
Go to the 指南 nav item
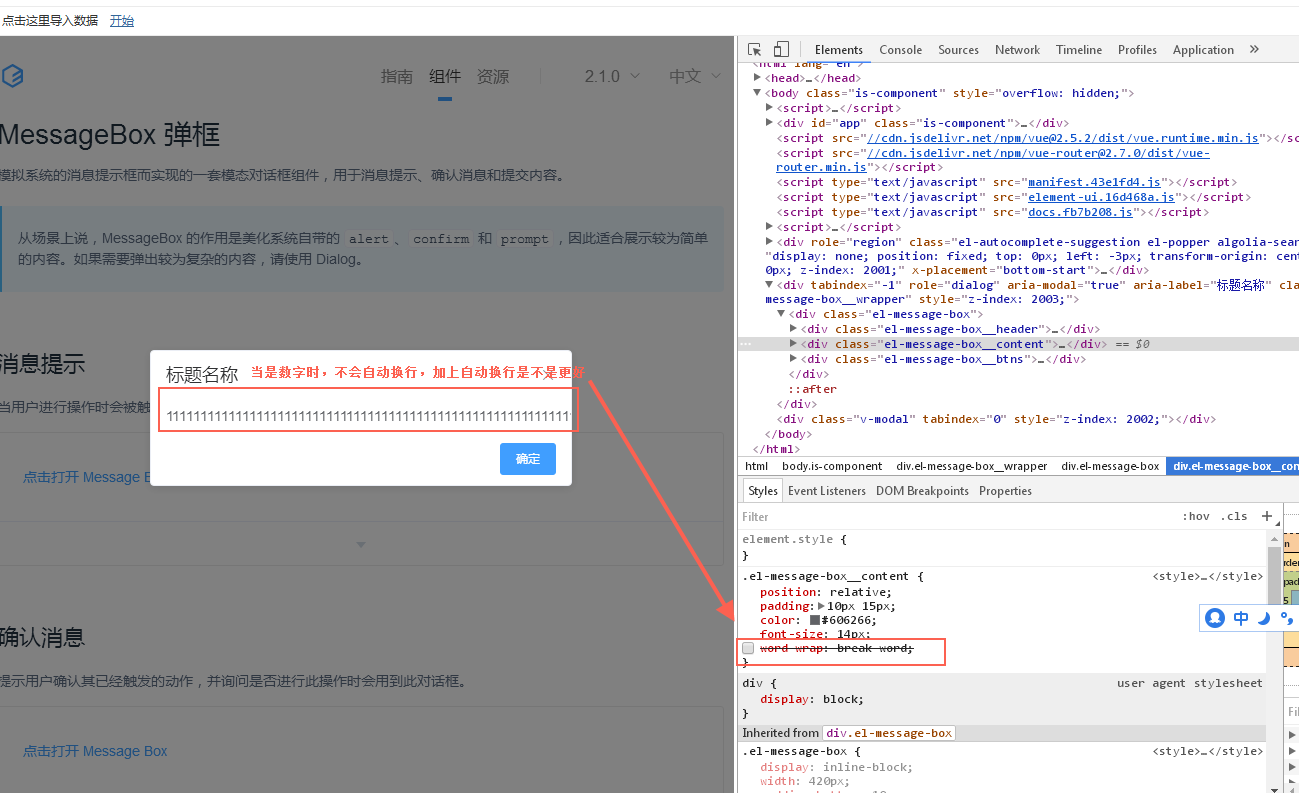point(397,76)
